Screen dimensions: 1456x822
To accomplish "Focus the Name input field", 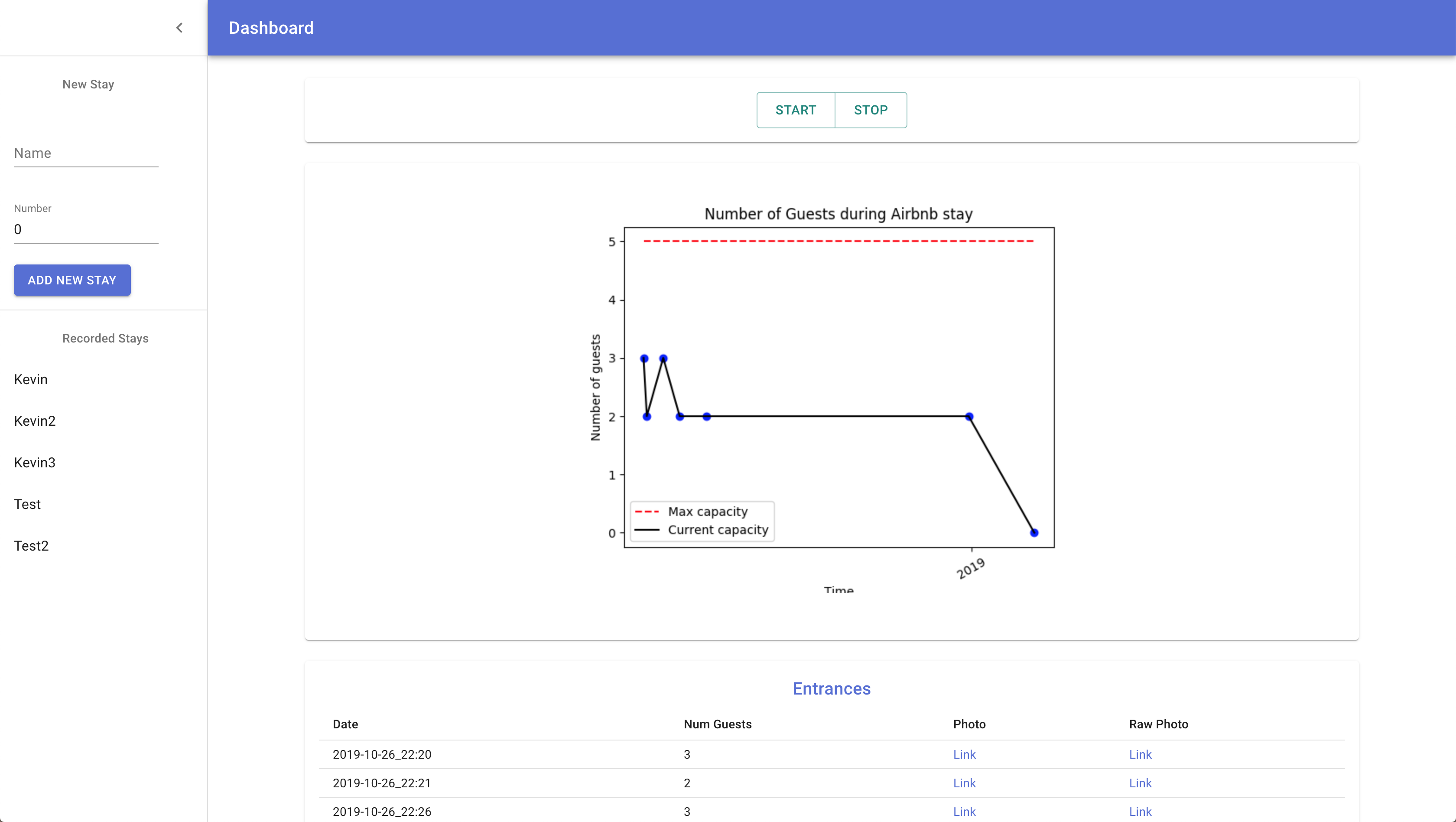I will point(86,153).
